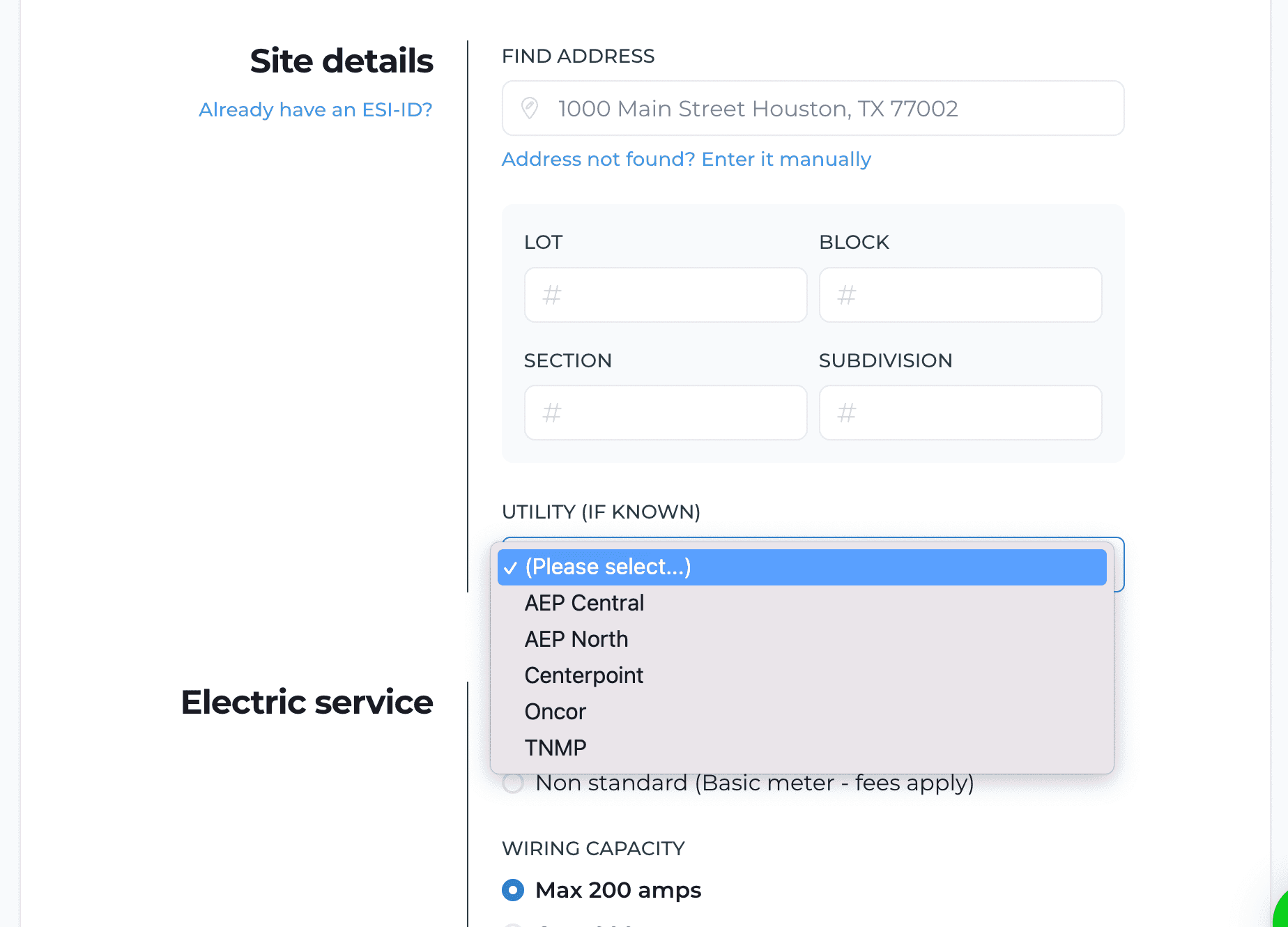This screenshot has height=927, width=1288.
Task: Focus the SUBDIVISION input field
Action: click(x=960, y=413)
